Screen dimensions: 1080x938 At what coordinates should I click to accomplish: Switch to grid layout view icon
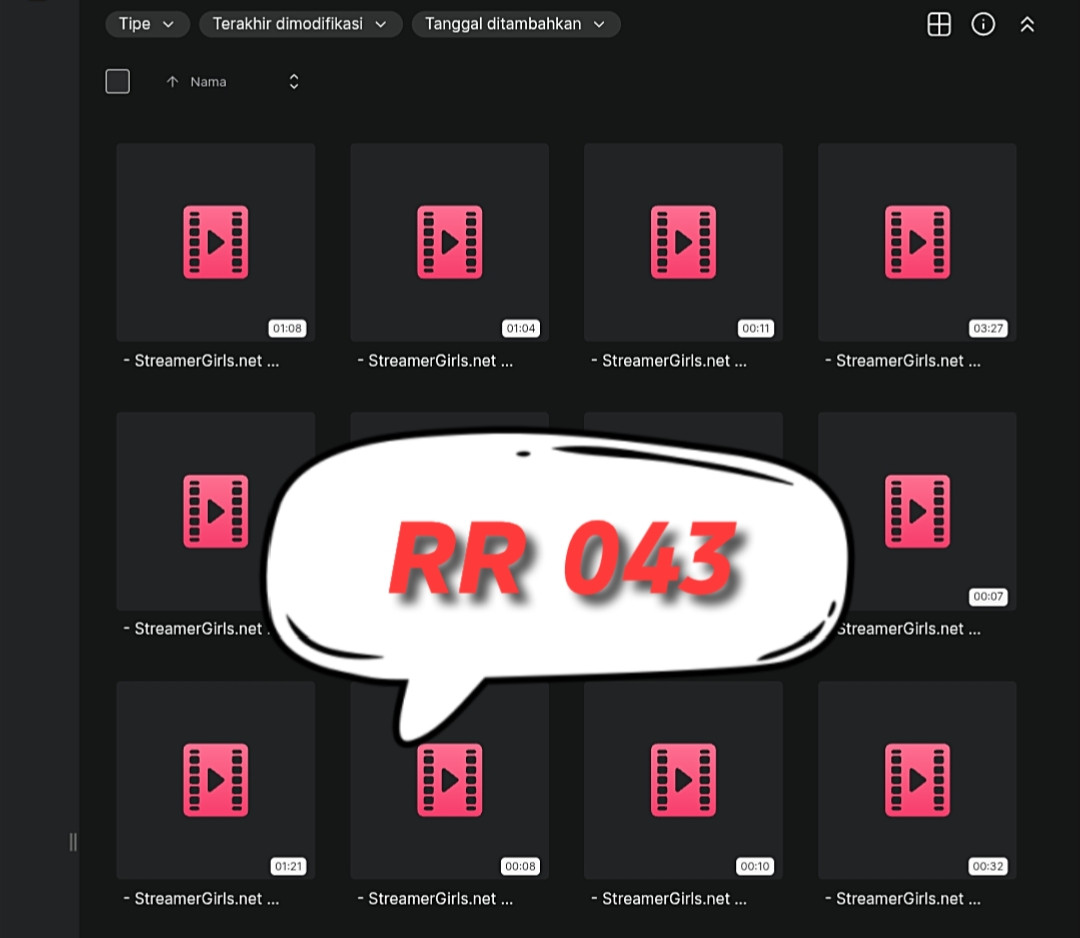[x=939, y=24]
